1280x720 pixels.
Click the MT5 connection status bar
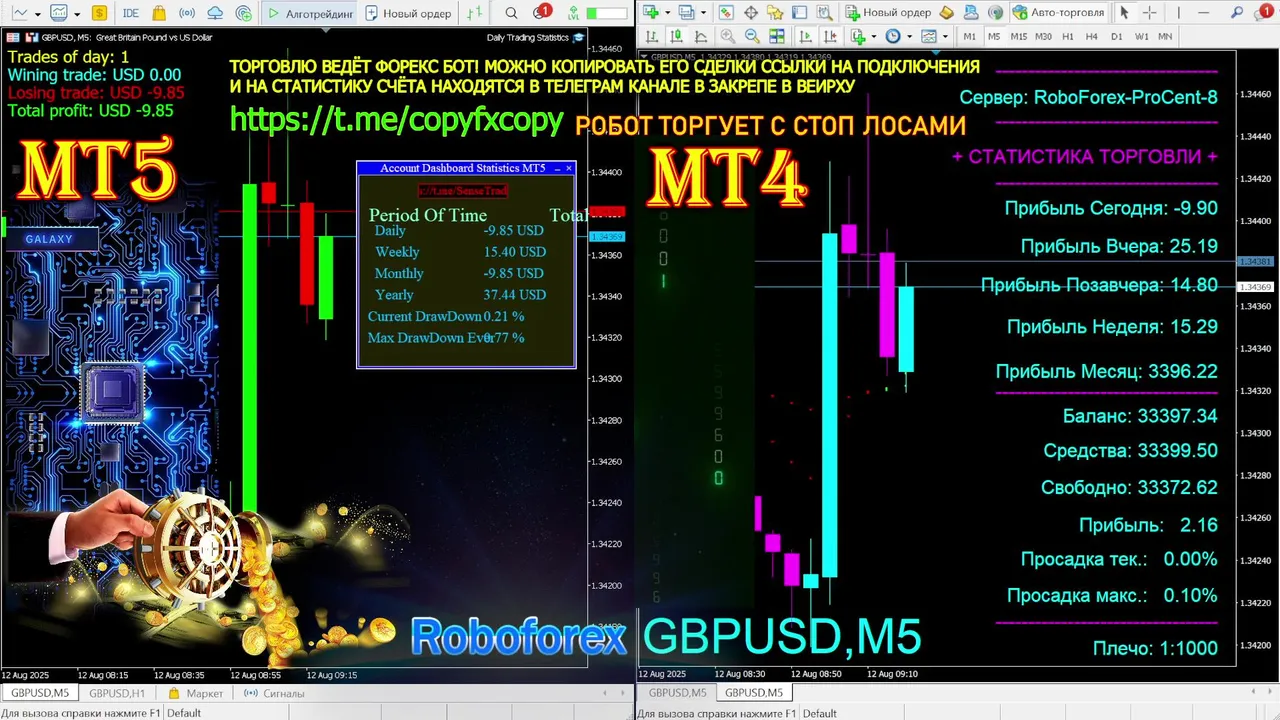pos(606,14)
